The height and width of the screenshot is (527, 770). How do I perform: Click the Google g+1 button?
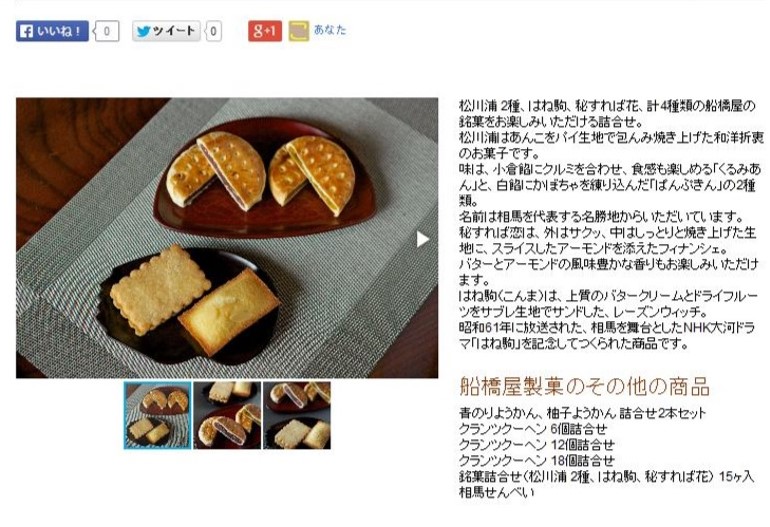tap(265, 31)
